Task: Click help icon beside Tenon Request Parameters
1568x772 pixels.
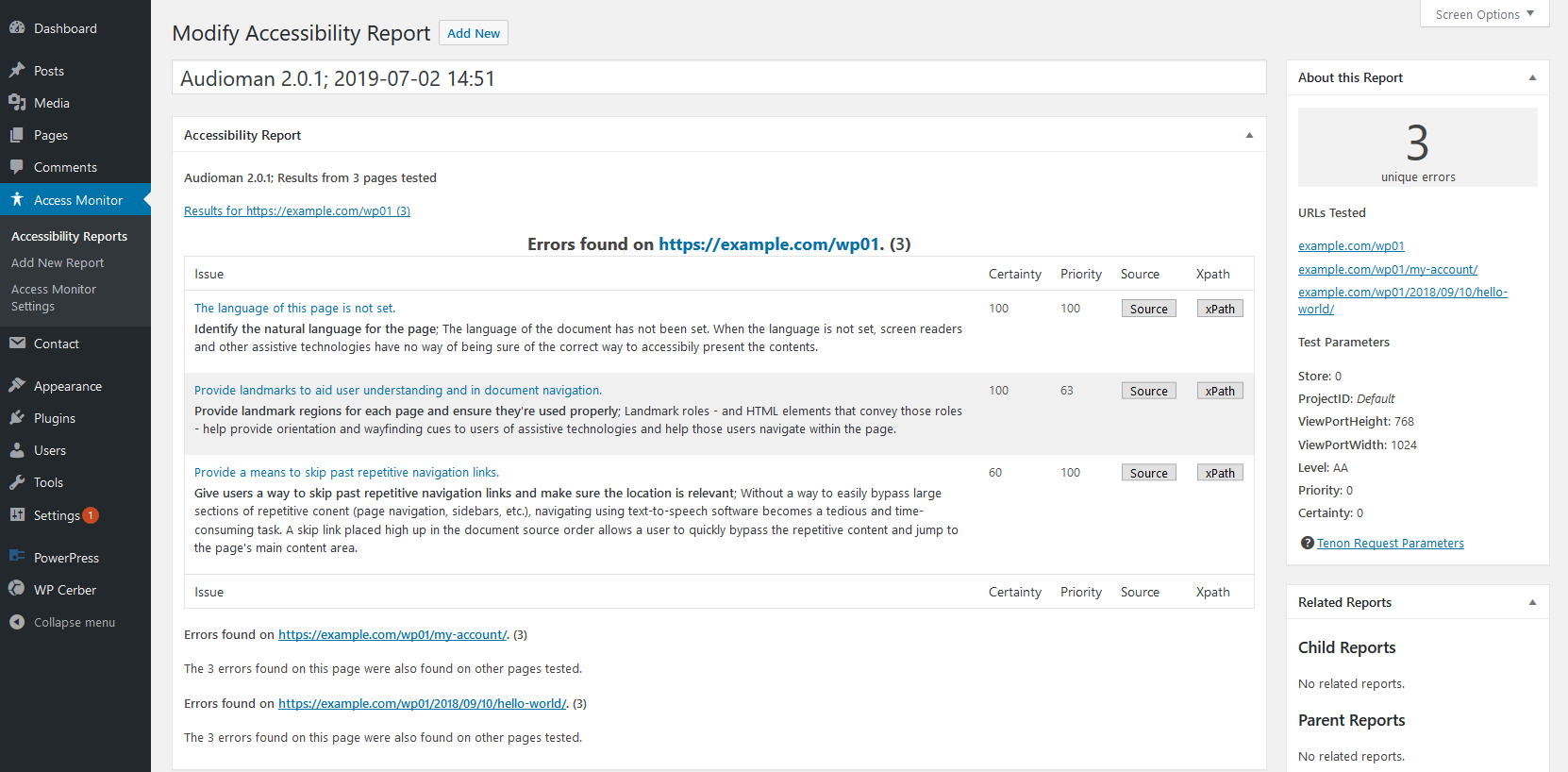Action: (x=1307, y=543)
